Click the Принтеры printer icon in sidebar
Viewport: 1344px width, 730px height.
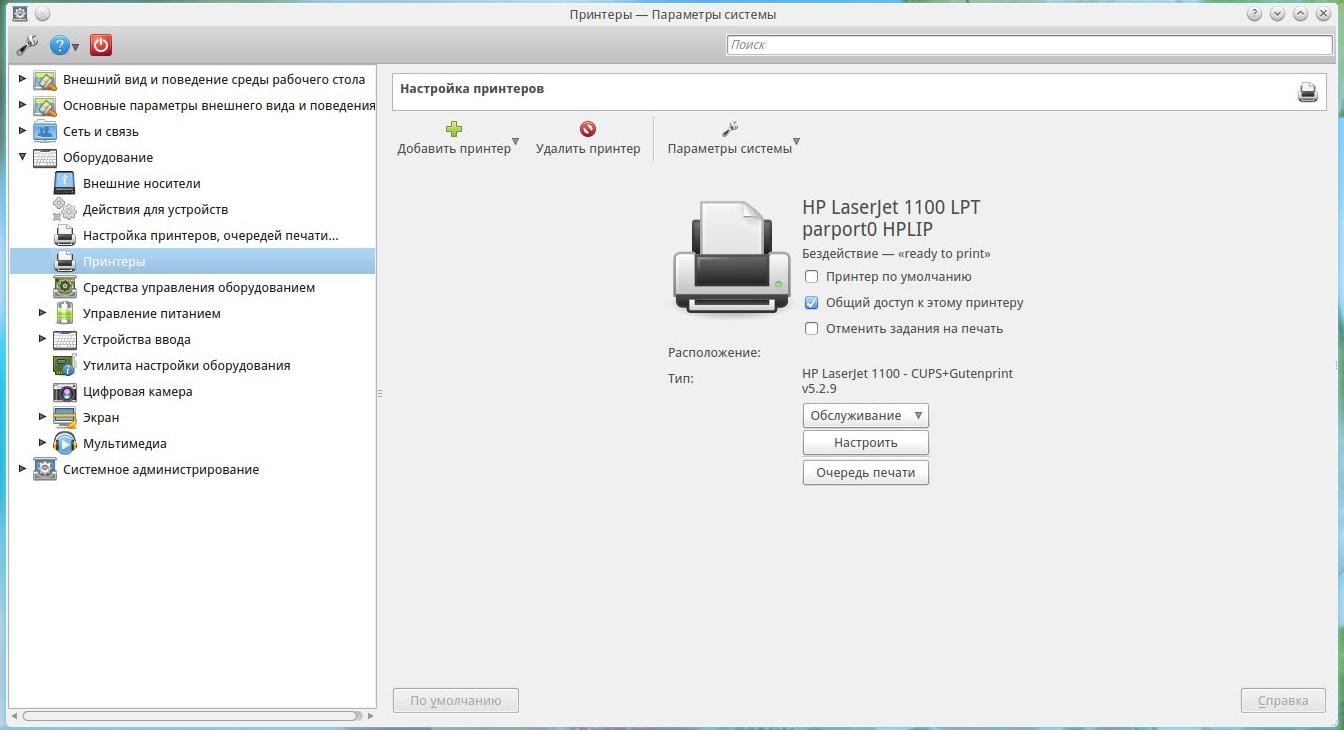64,261
